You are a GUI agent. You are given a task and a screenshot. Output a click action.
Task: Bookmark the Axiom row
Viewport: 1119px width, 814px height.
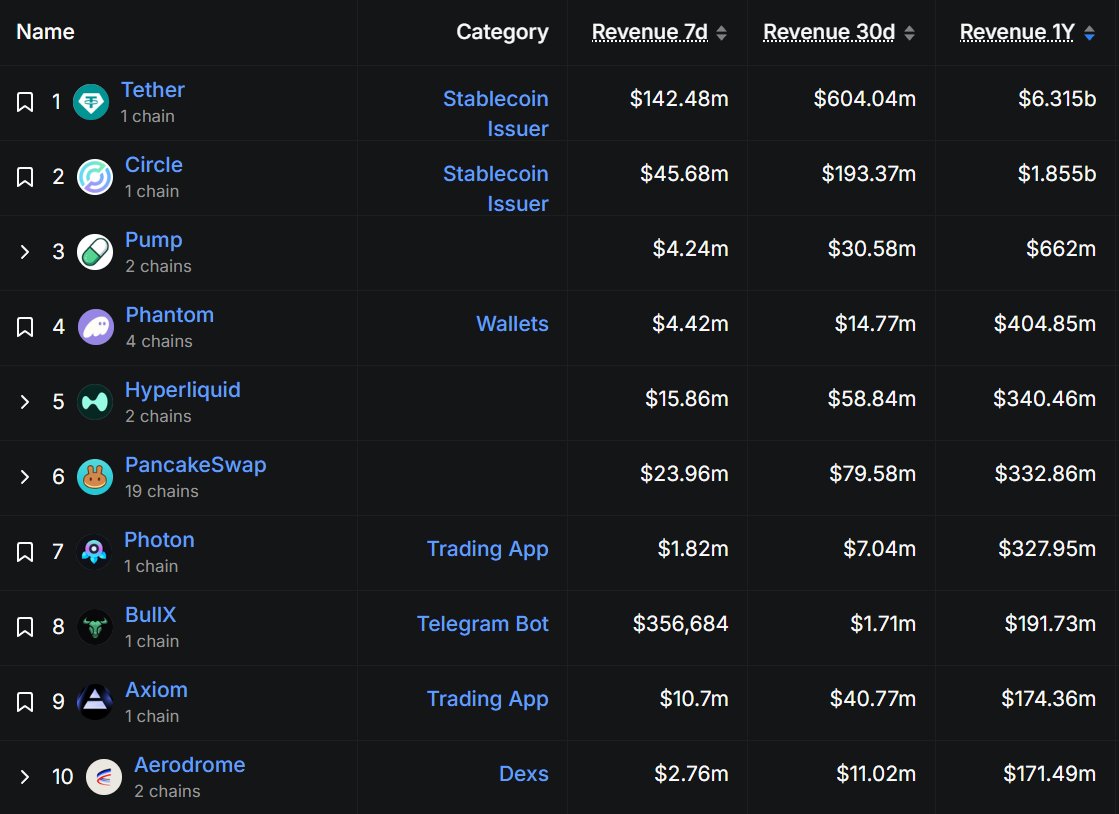pyautogui.click(x=25, y=702)
